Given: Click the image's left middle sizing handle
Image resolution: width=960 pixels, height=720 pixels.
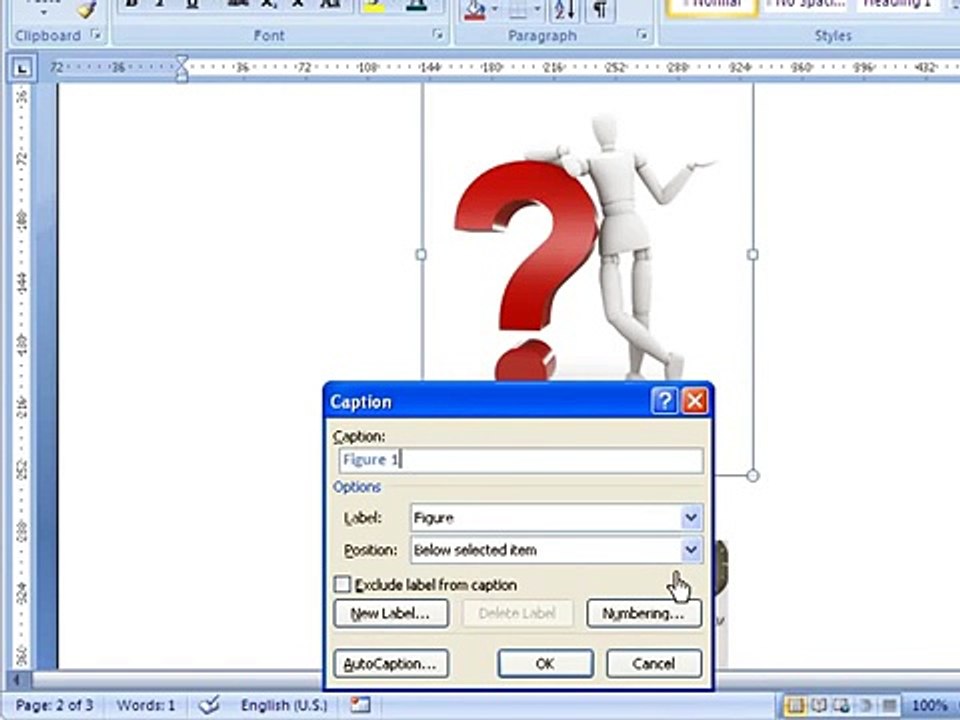Looking at the screenshot, I should coord(421,255).
